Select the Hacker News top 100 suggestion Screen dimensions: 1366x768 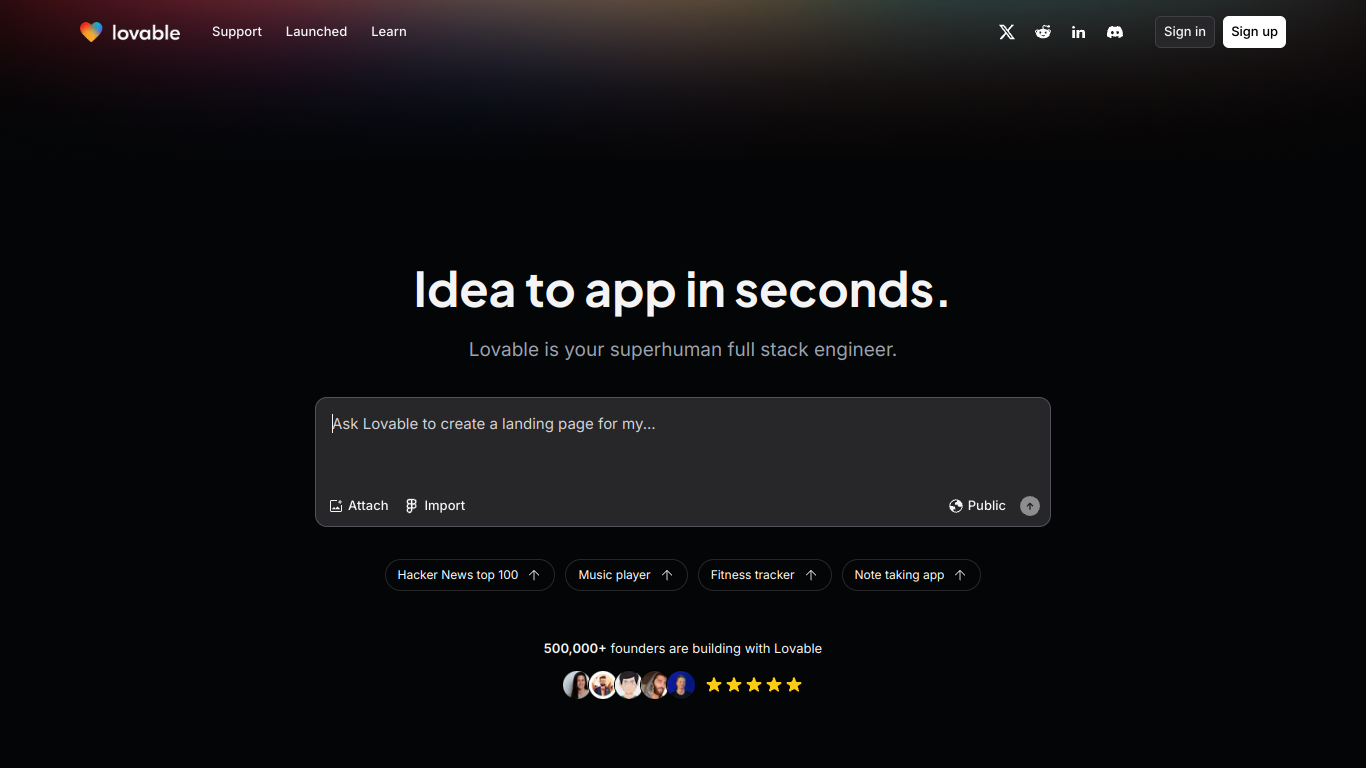pos(469,575)
